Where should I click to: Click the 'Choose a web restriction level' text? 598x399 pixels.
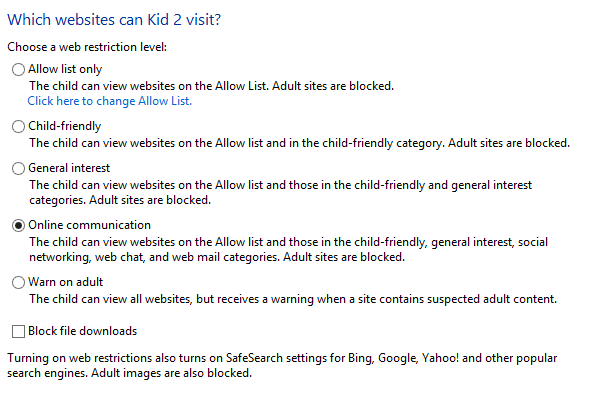pos(87,47)
